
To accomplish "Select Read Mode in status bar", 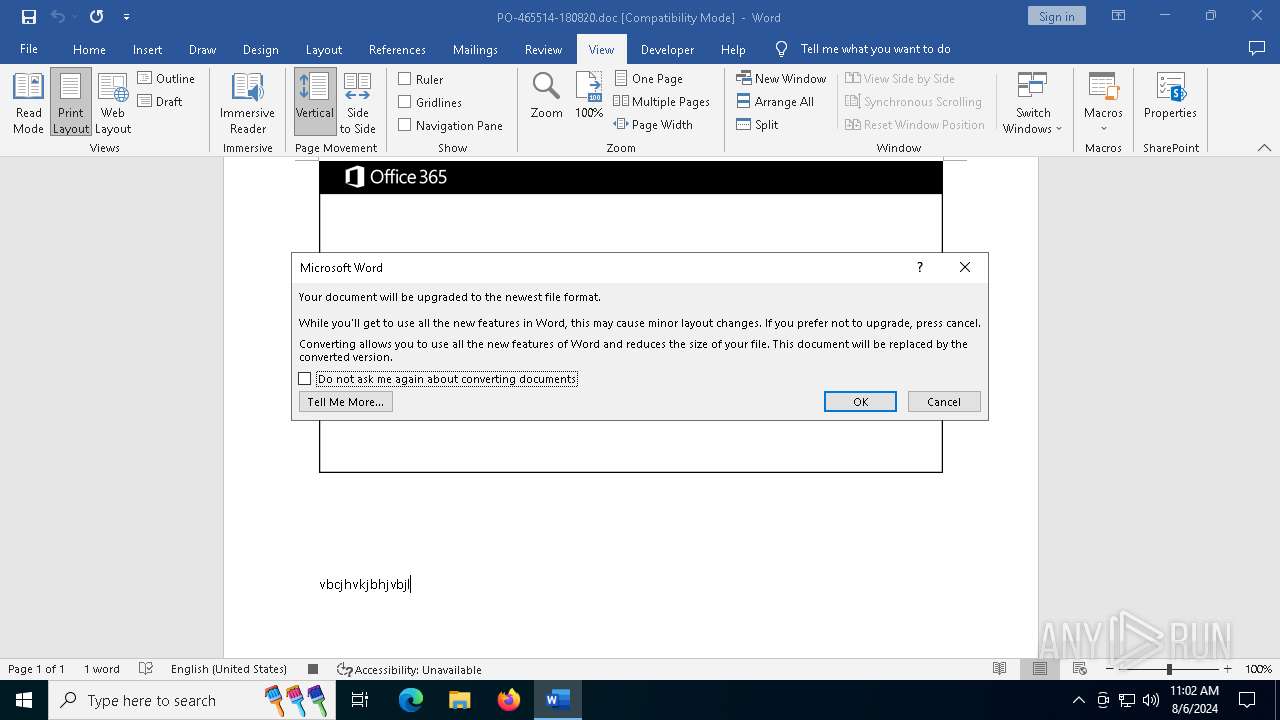I will coord(999,669).
